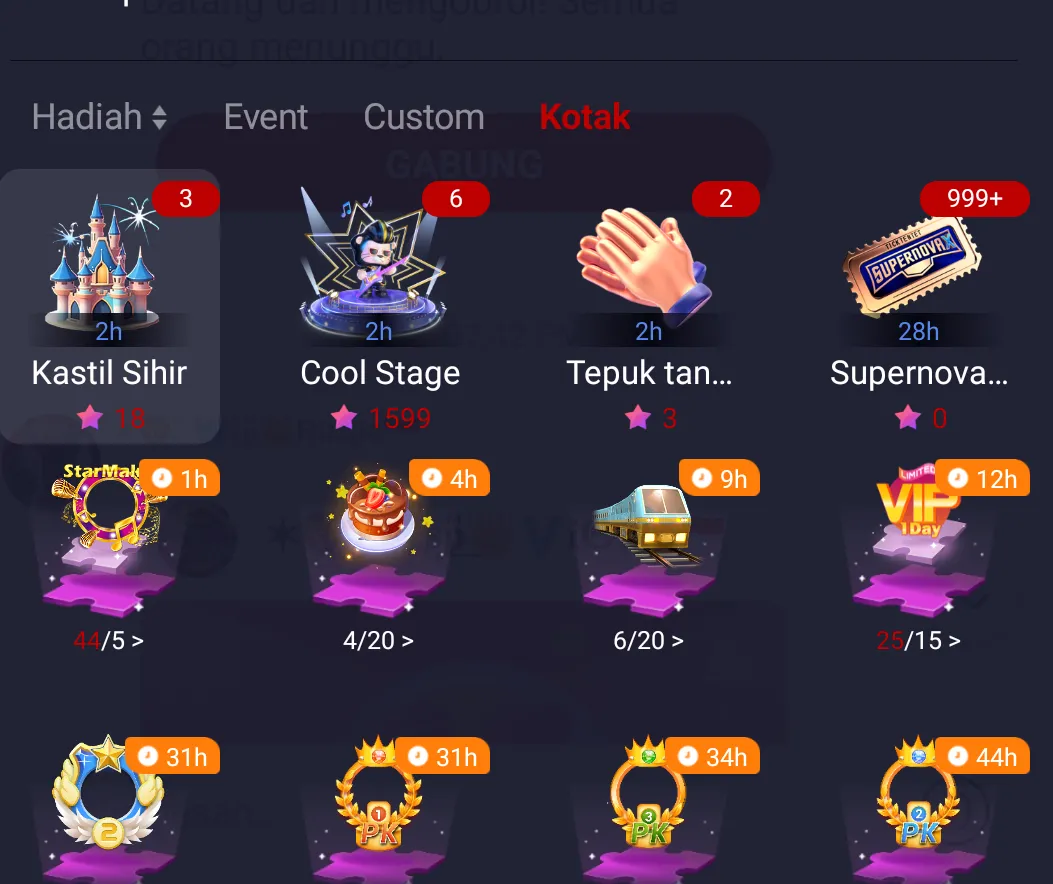Switch to the Custom tab
Image resolution: width=1053 pixels, height=884 pixels.
424,118
